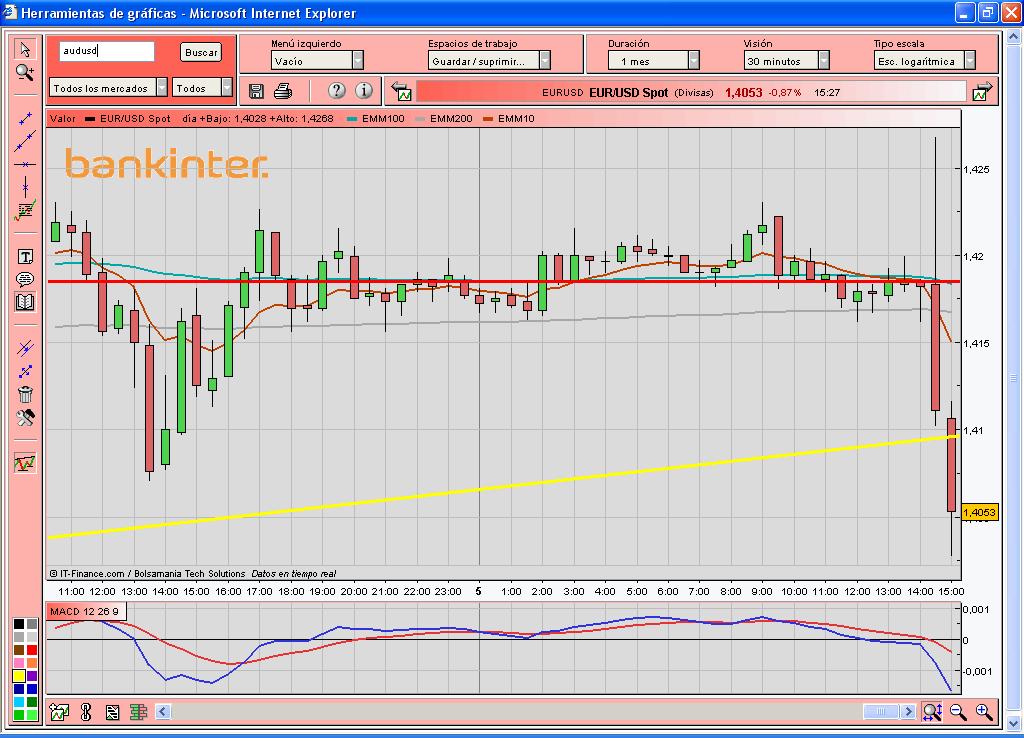Click the audusd search input field
The width and height of the screenshot is (1024, 738).
(x=106, y=51)
